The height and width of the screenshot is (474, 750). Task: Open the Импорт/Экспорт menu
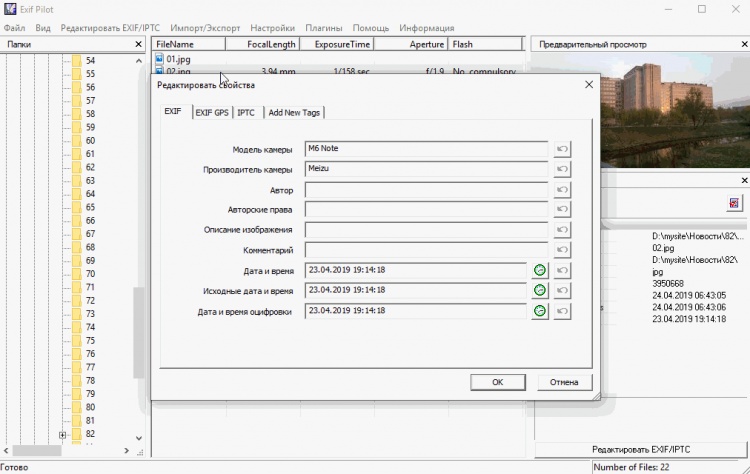pyautogui.click(x=205, y=28)
